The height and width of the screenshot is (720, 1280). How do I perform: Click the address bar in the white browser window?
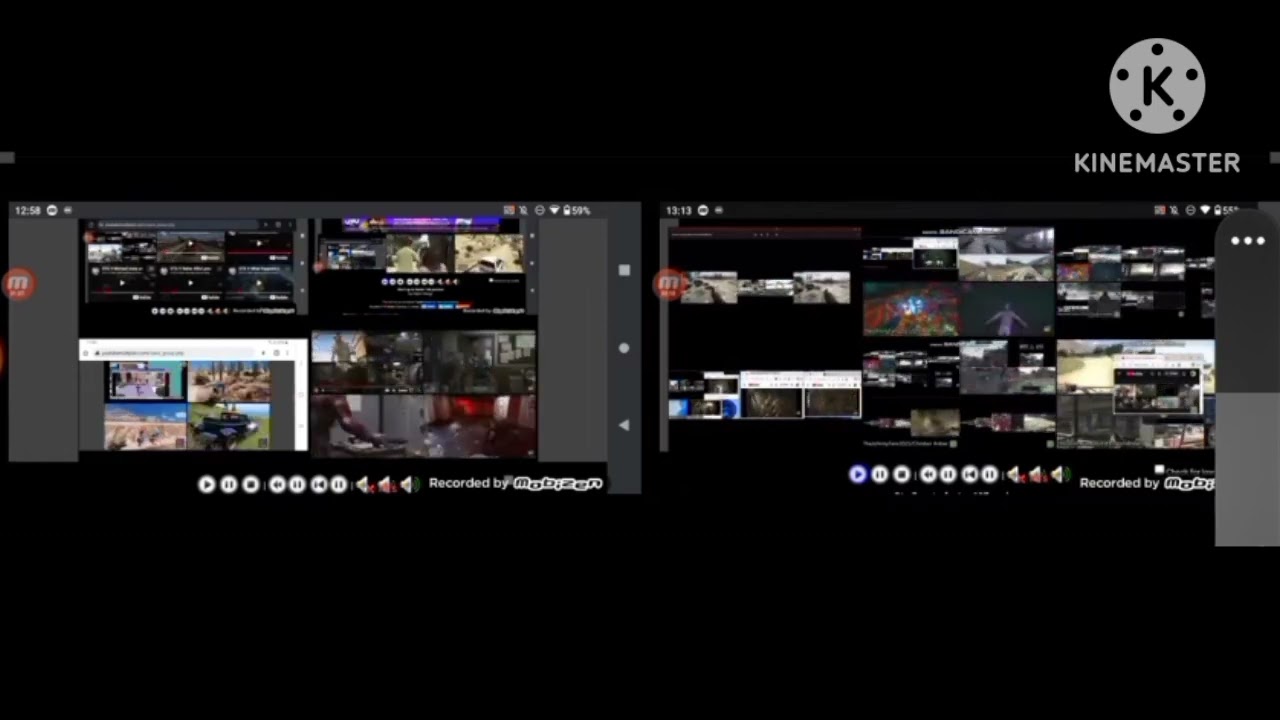175,353
